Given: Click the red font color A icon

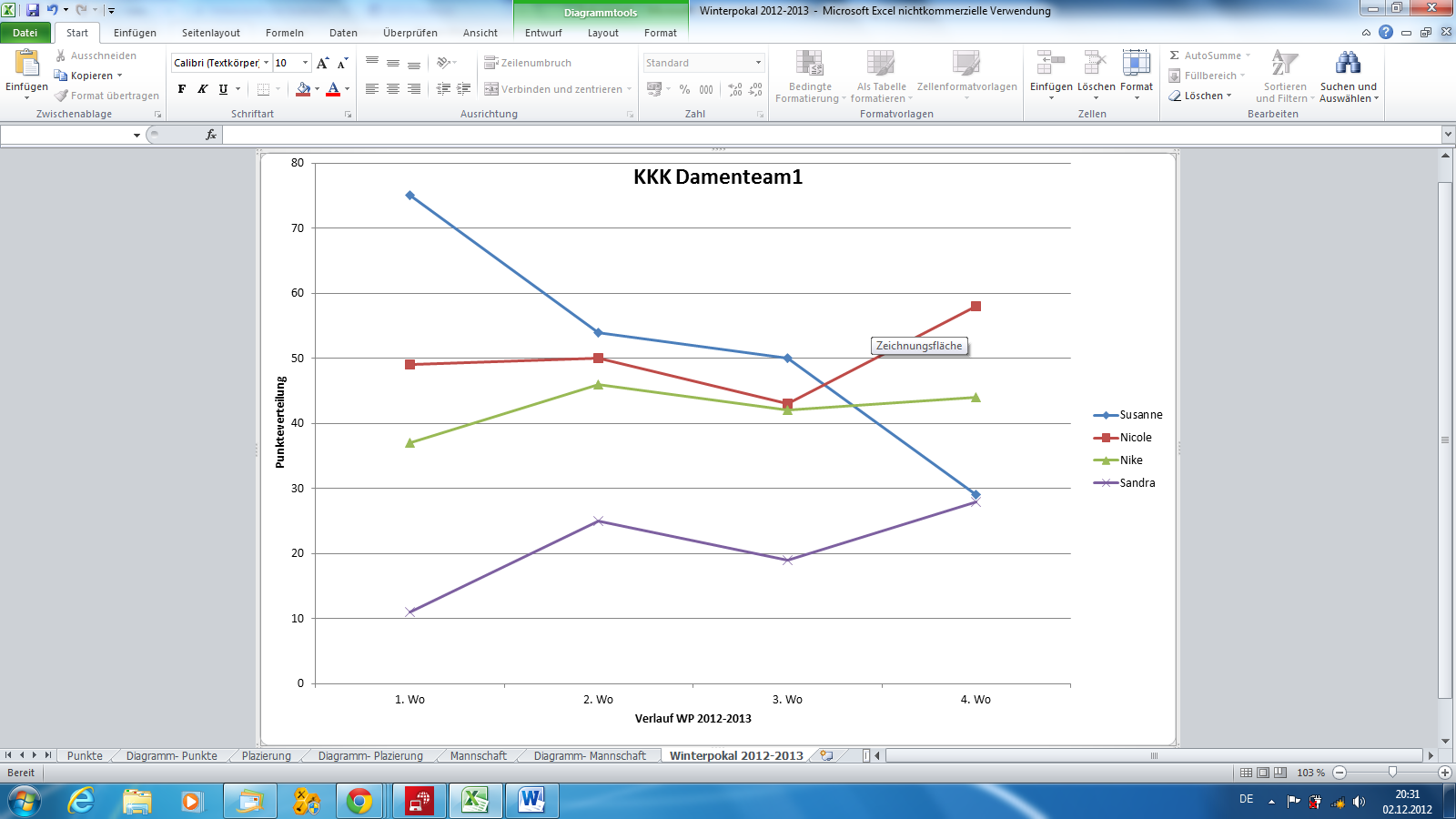Looking at the screenshot, I should [333, 89].
